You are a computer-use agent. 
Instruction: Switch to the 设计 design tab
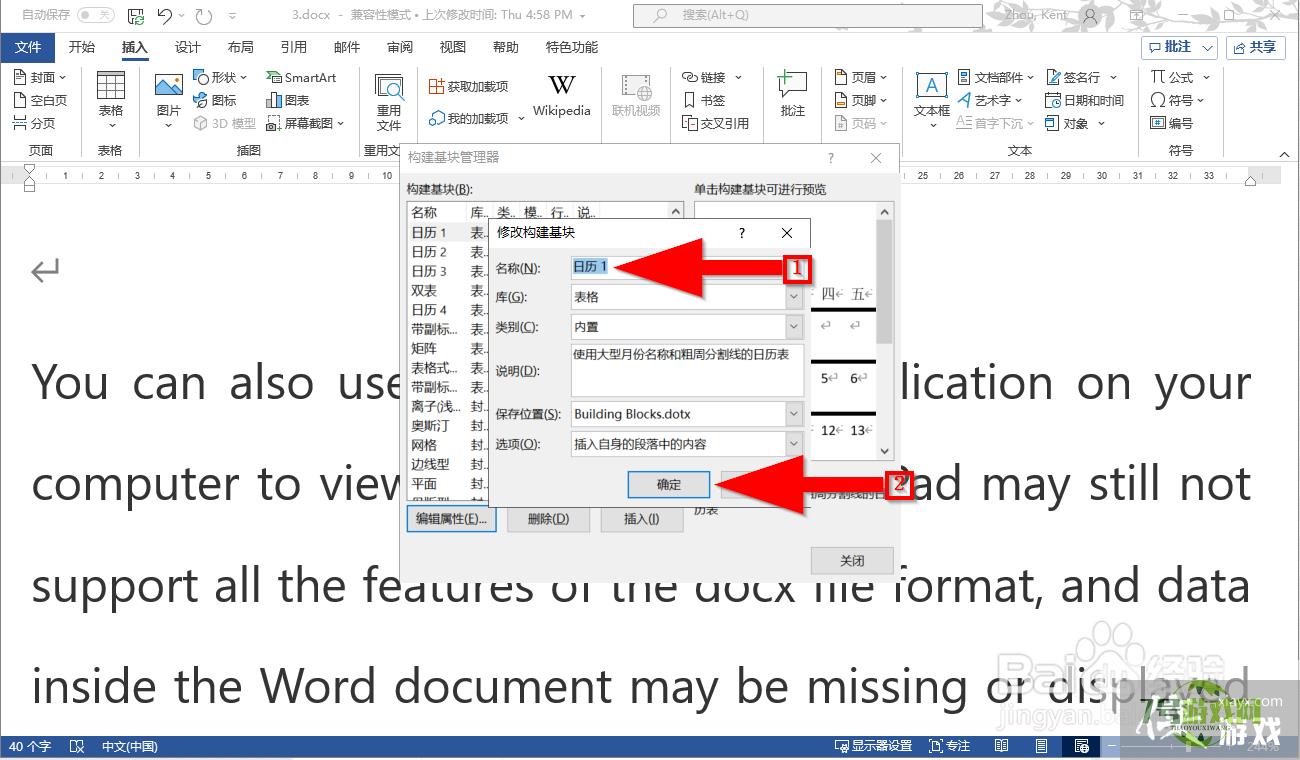[x=188, y=47]
